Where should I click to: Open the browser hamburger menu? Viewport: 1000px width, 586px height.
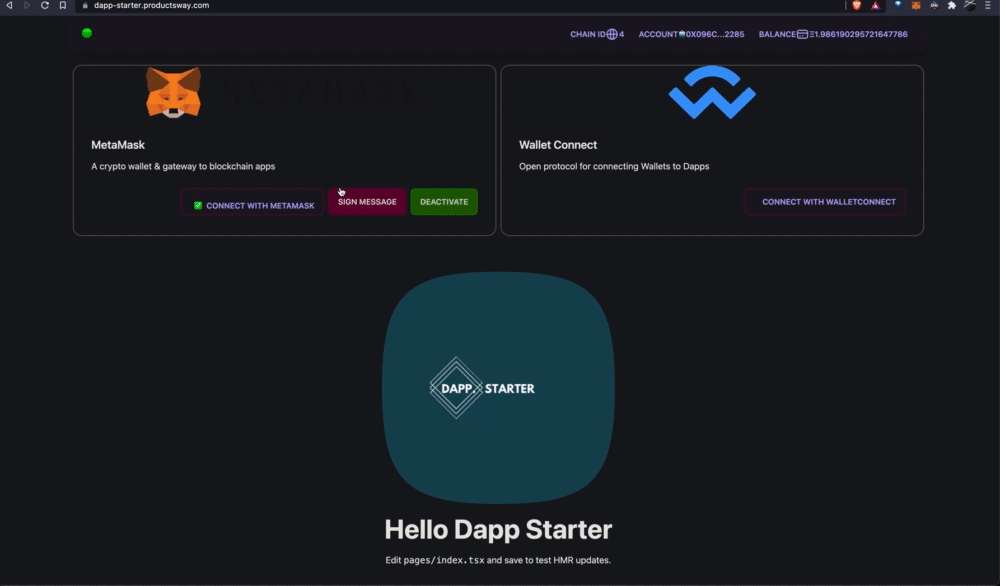988,5
